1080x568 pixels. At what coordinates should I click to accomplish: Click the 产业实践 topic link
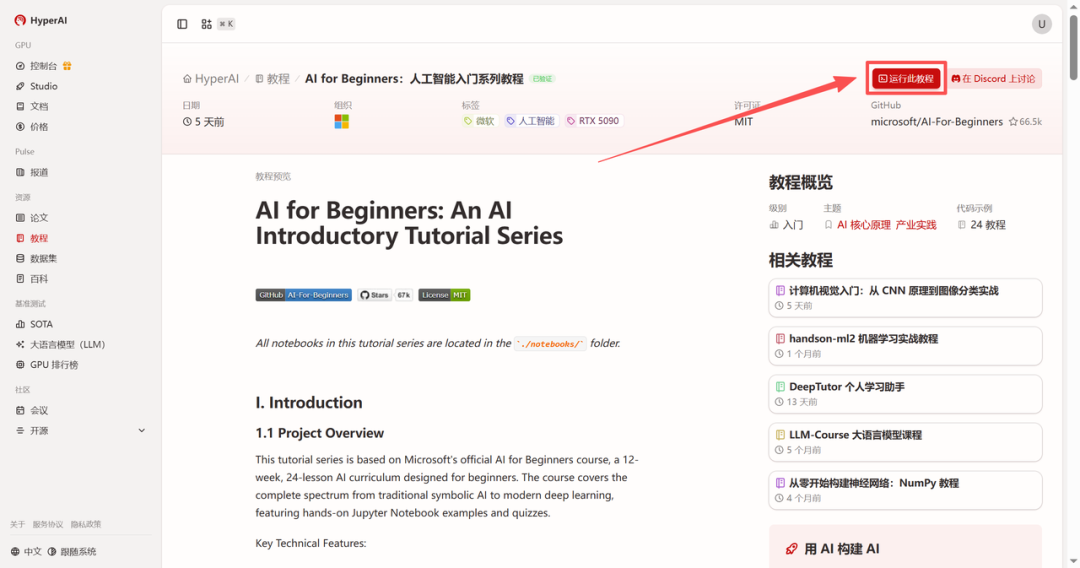tap(916, 225)
